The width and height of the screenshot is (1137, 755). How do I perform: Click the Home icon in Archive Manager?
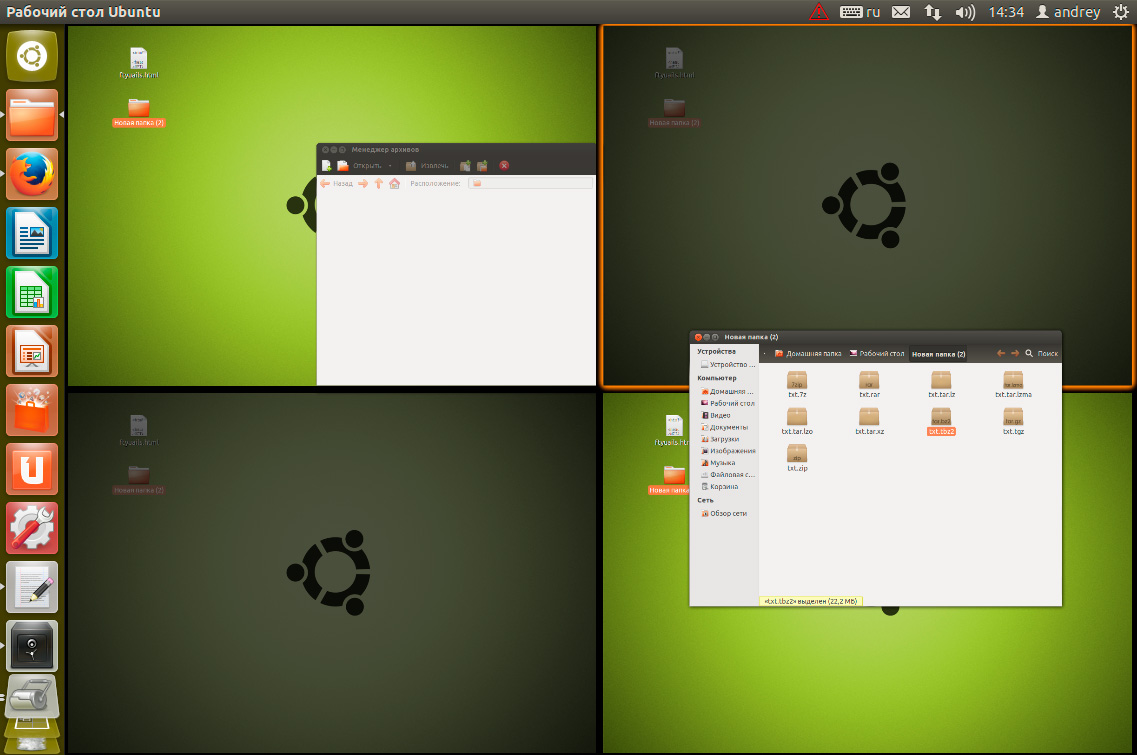pos(394,184)
